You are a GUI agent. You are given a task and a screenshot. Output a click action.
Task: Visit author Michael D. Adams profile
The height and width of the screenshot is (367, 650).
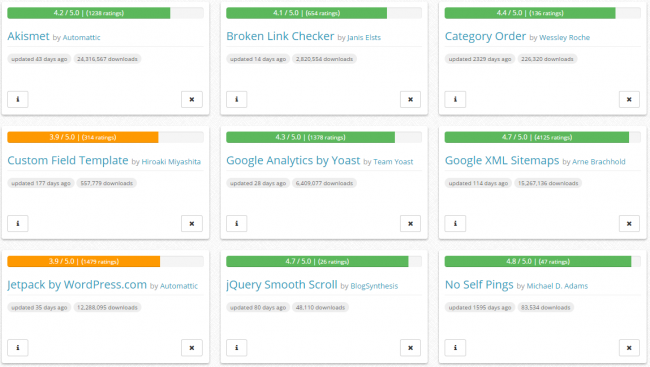tap(557, 286)
